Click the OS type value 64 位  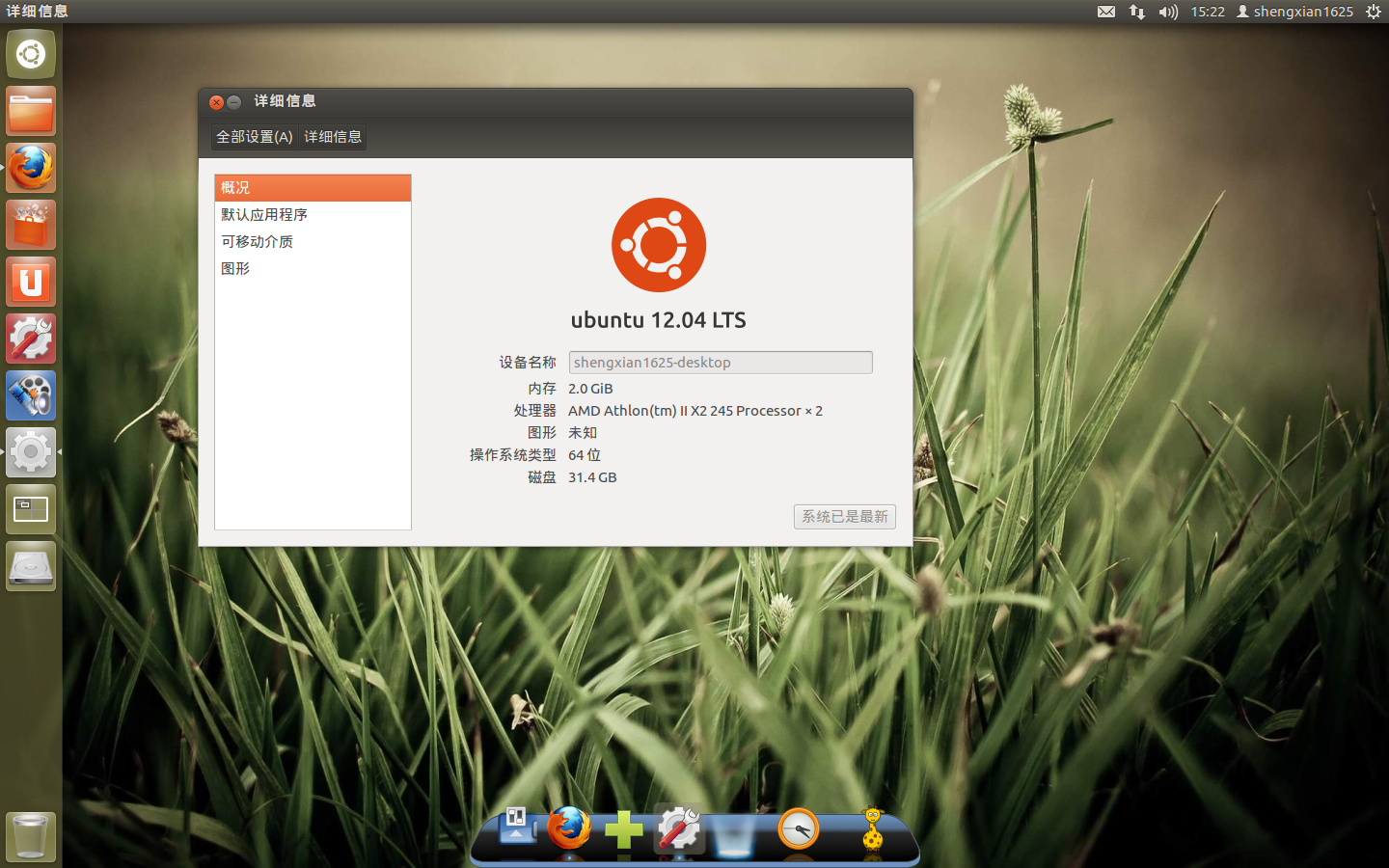(x=585, y=455)
